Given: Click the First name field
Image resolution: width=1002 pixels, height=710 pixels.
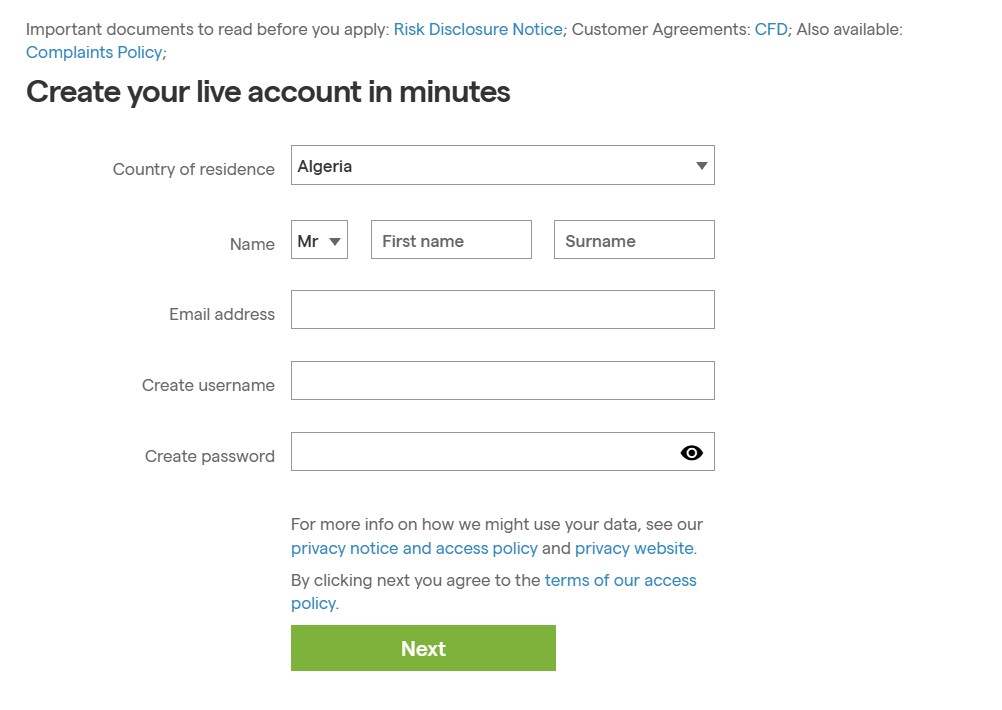Looking at the screenshot, I should tap(451, 241).
